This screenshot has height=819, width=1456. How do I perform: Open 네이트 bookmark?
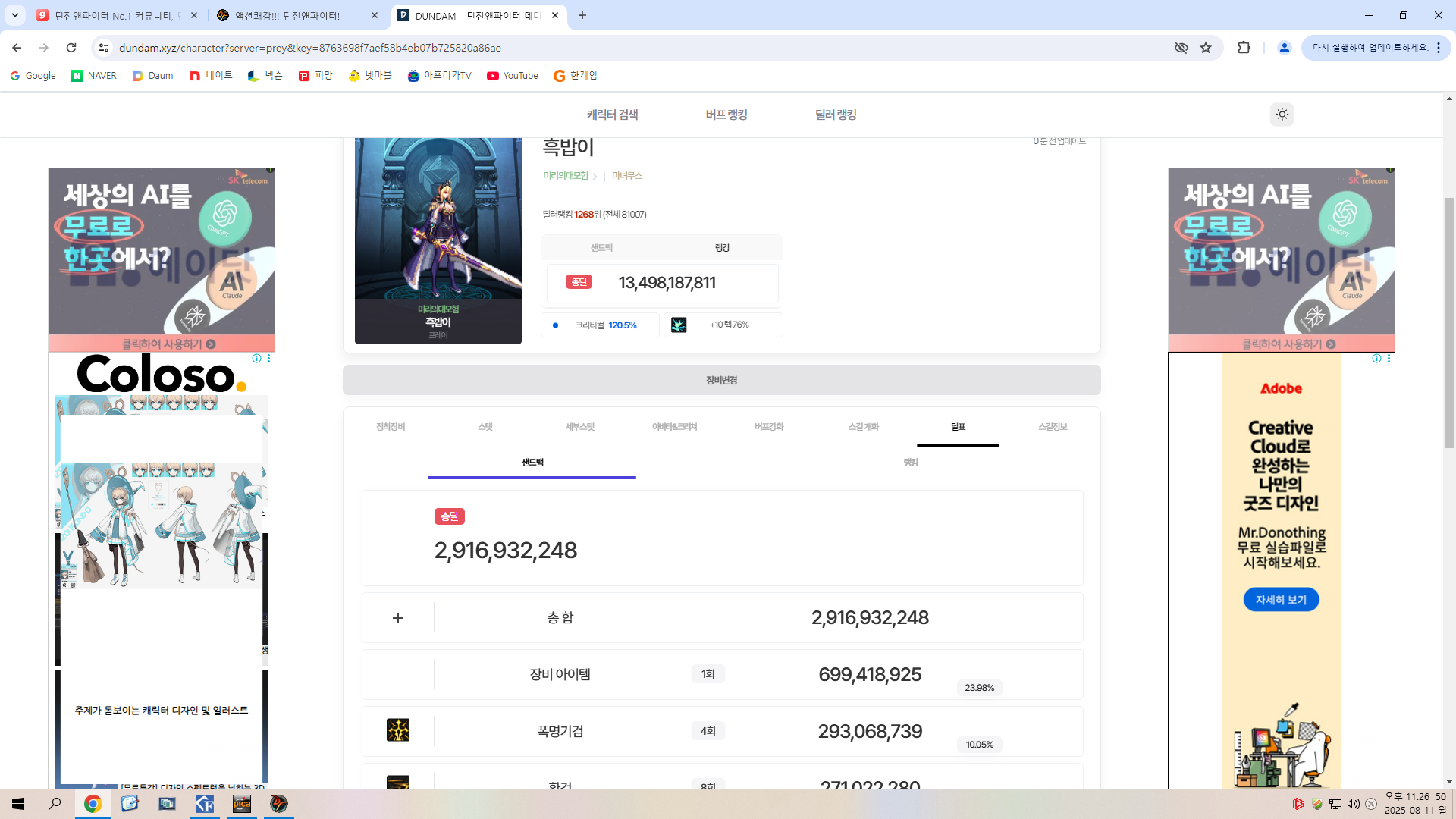click(x=212, y=76)
